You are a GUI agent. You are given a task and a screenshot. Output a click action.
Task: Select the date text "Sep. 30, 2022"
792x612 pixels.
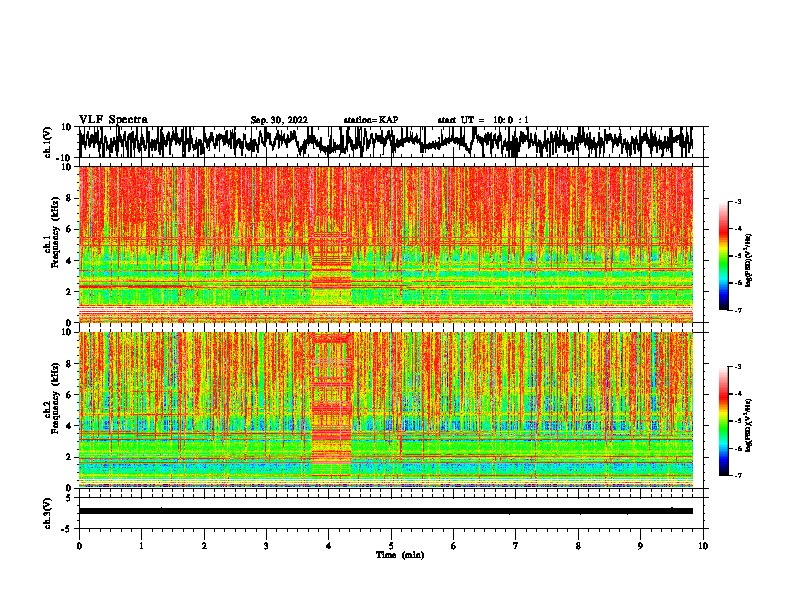[x=279, y=120]
